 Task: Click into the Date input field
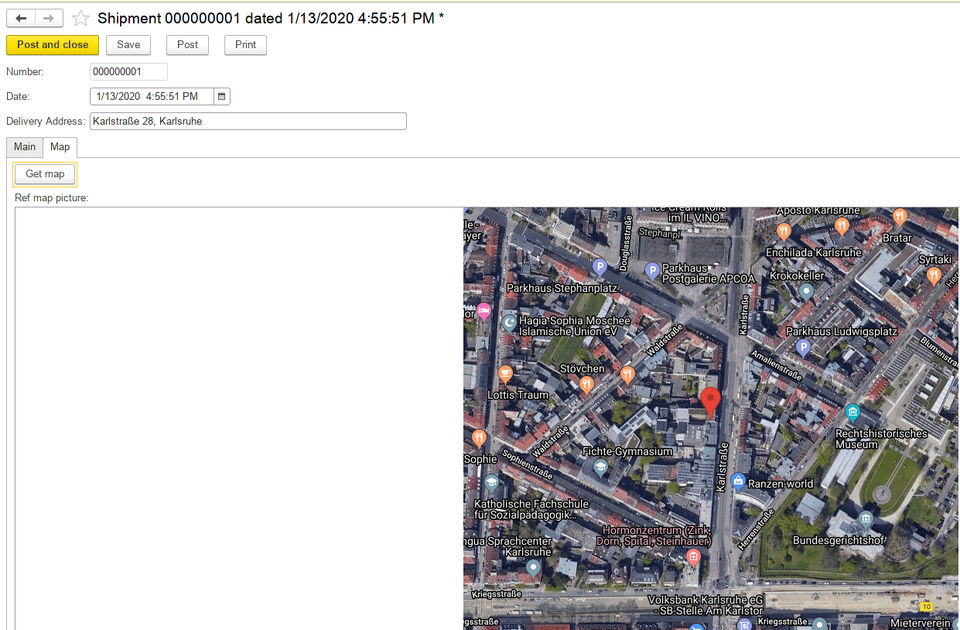coord(152,96)
